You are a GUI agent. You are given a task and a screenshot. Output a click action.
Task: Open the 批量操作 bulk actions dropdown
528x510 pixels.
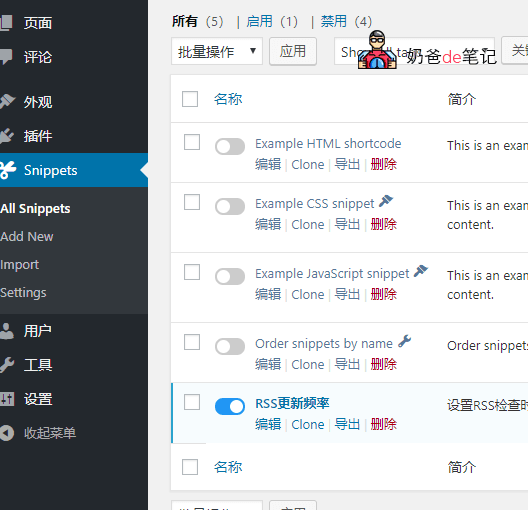click(217, 51)
